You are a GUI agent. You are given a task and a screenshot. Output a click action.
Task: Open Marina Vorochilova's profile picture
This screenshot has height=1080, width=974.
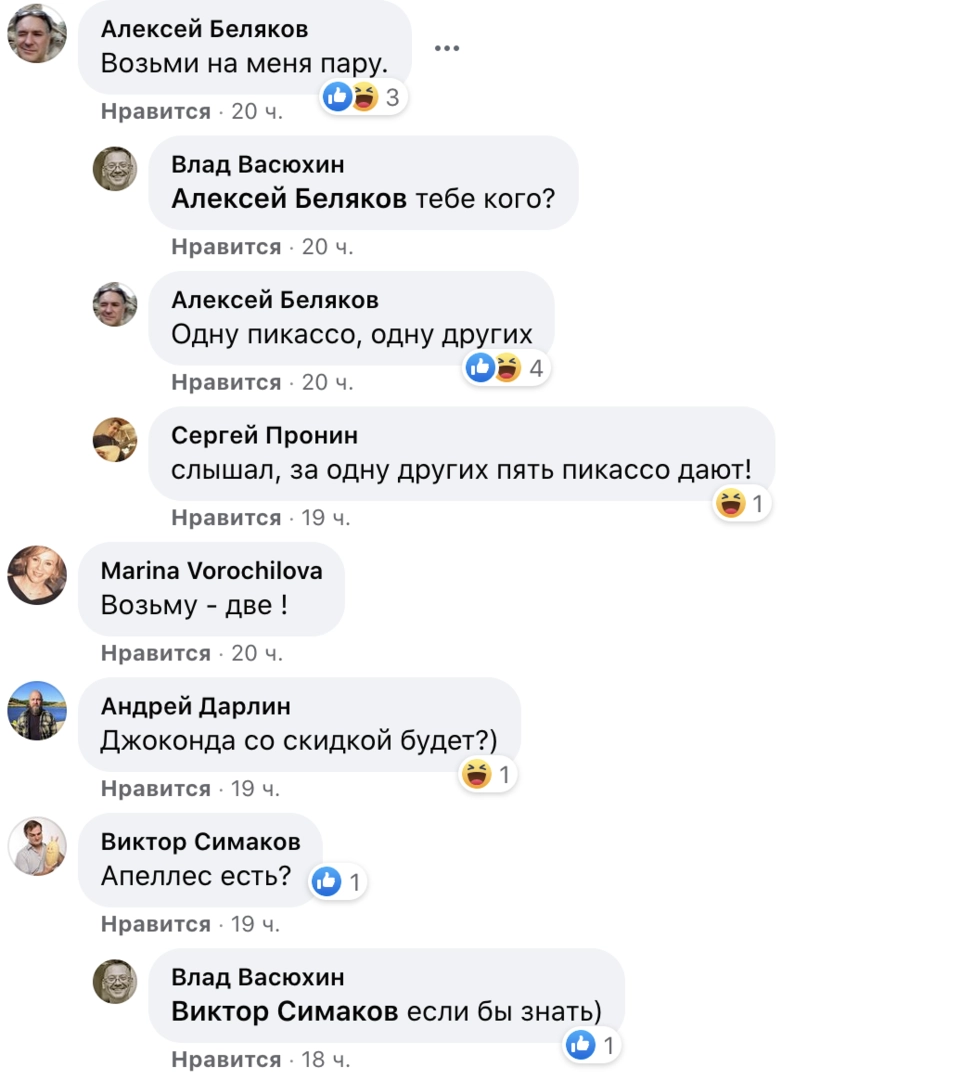[x=37, y=575]
